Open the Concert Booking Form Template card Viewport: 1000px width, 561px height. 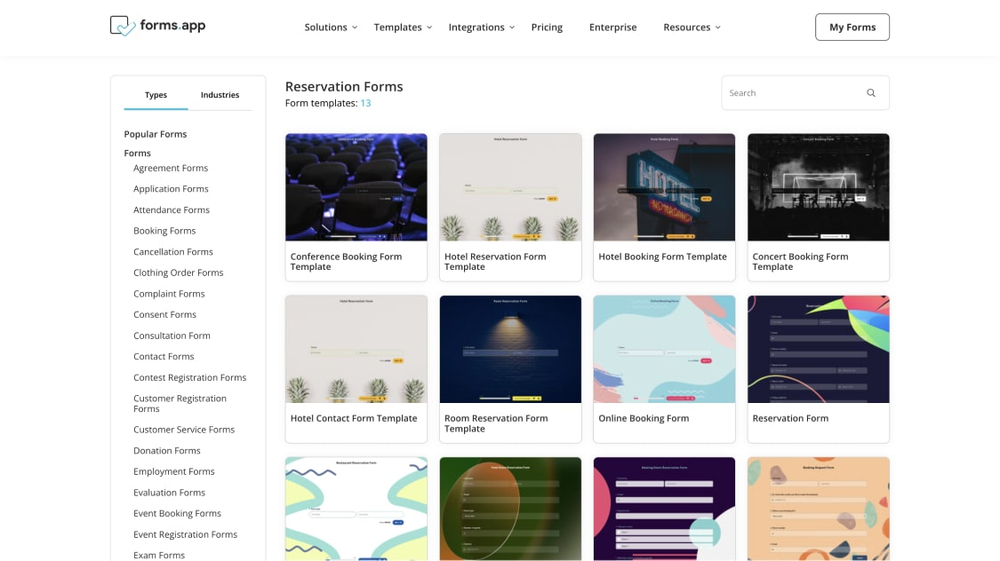pyautogui.click(x=818, y=188)
